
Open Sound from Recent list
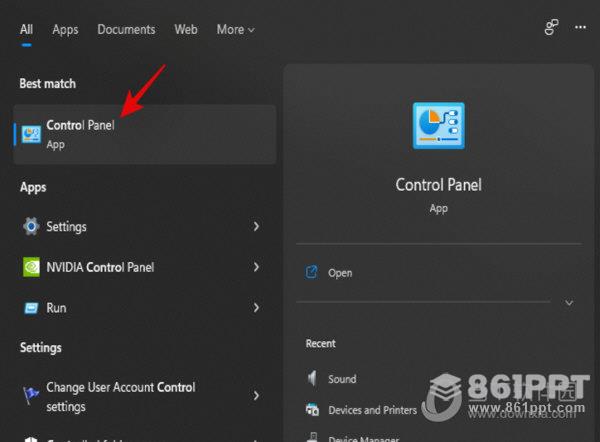[x=342, y=379]
